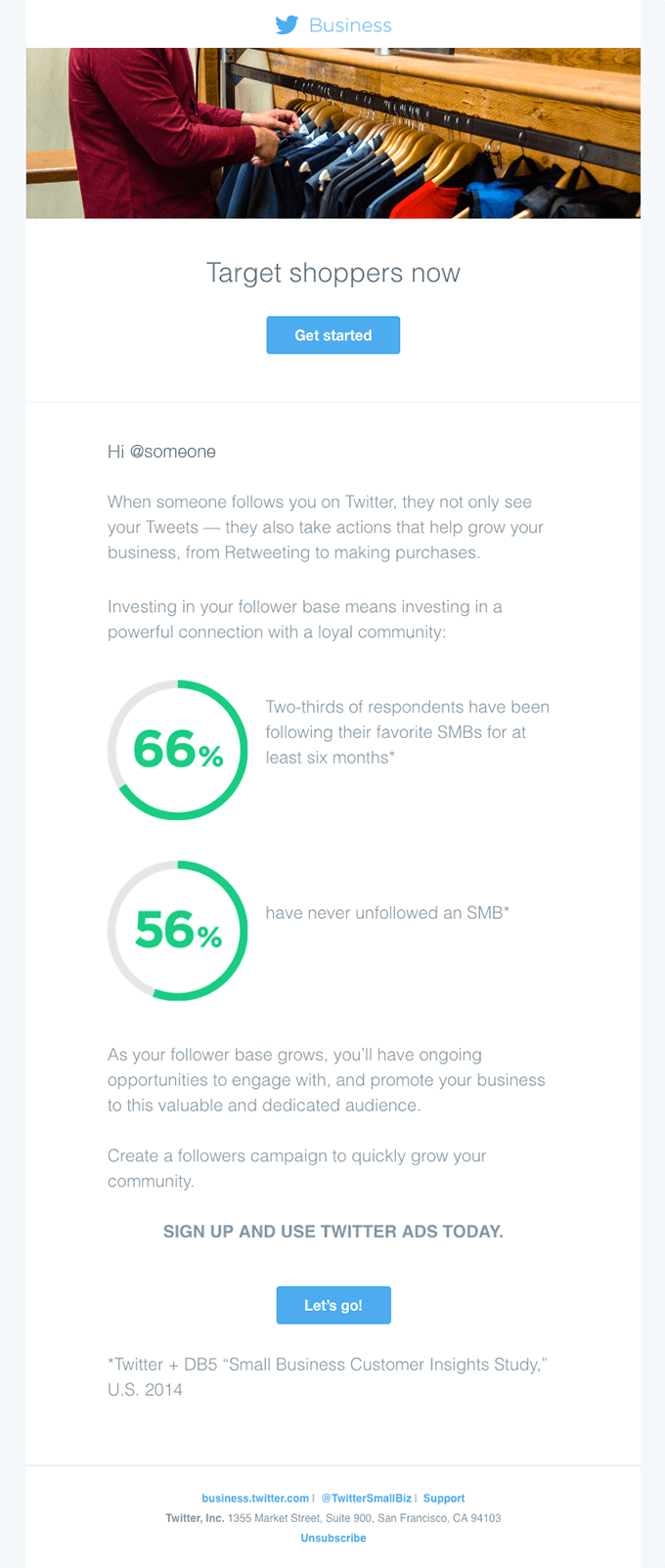Click the Twitter, Inc. address line
The width and height of the screenshot is (665, 1568).
(x=333, y=1518)
